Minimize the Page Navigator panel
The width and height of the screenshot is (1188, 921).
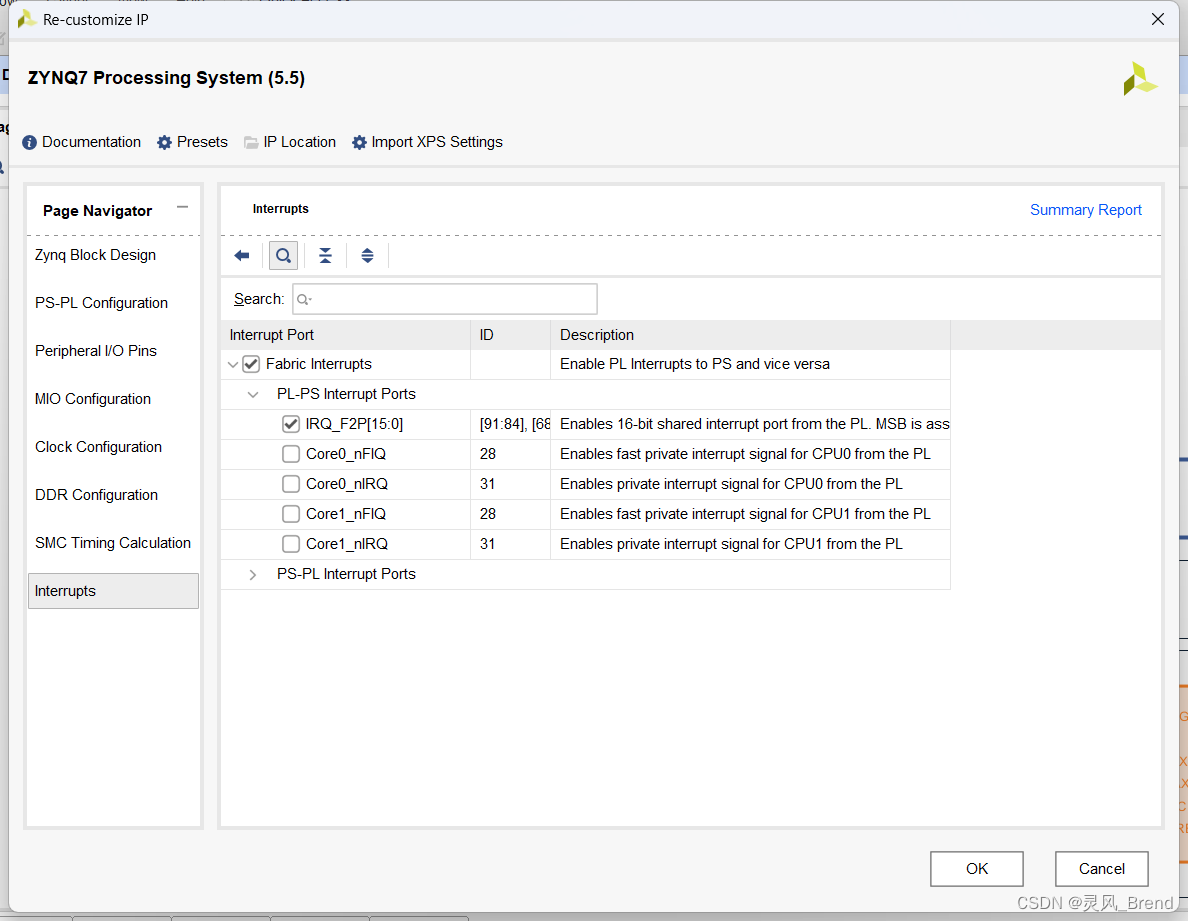tap(183, 207)
